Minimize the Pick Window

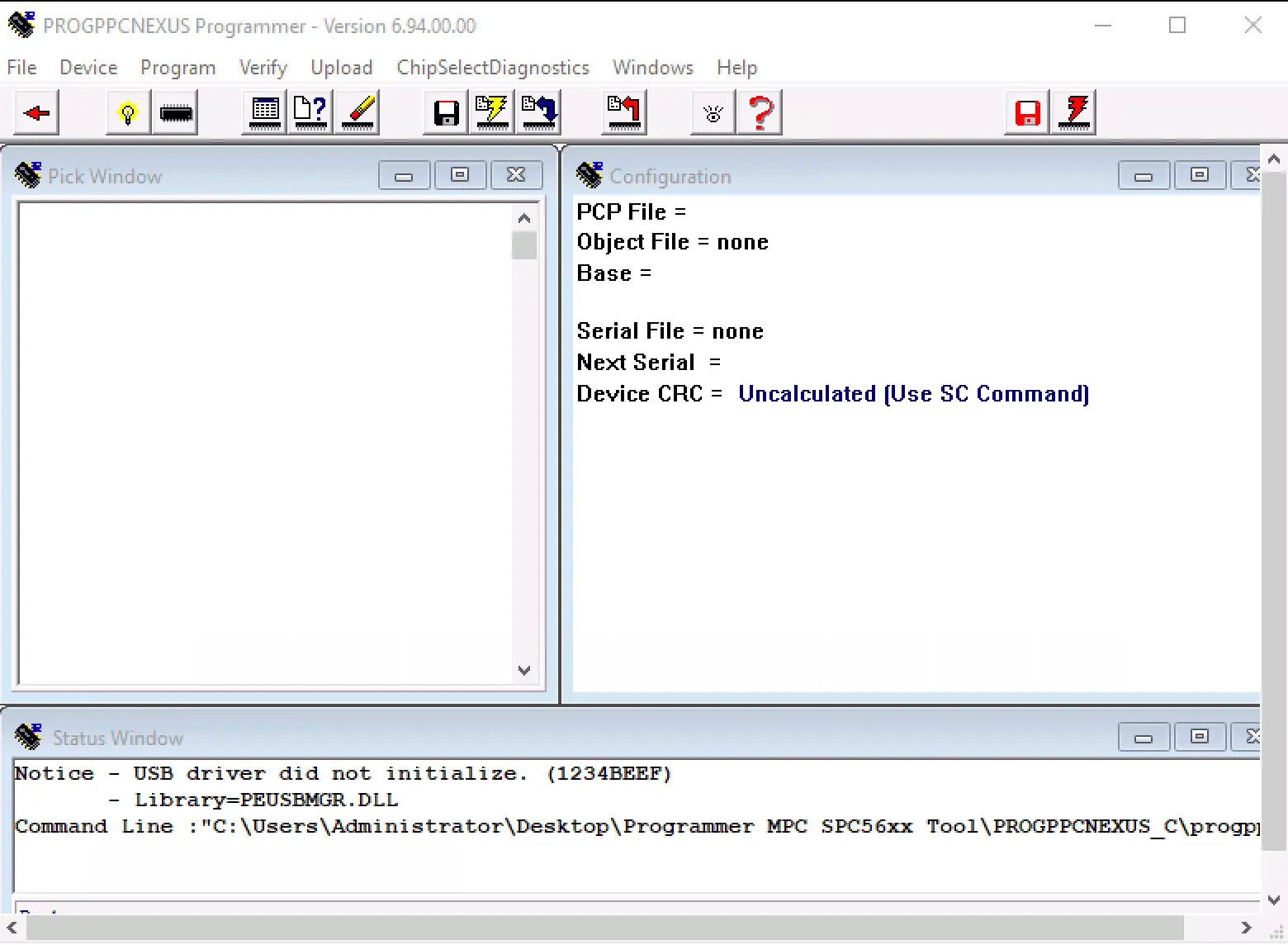404,175
